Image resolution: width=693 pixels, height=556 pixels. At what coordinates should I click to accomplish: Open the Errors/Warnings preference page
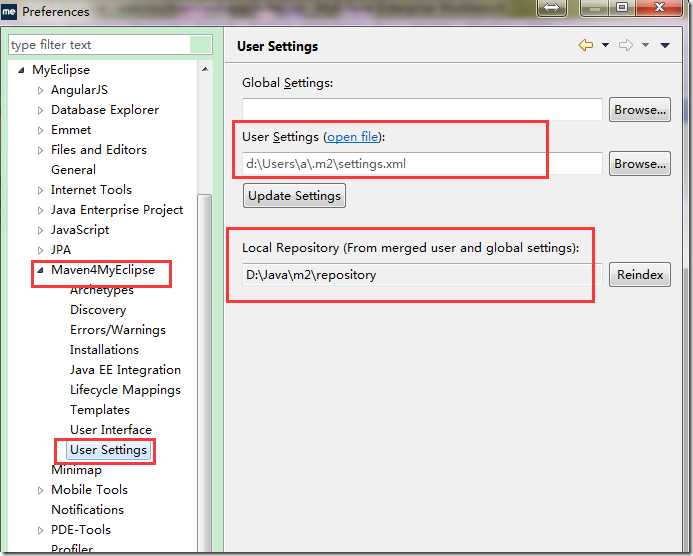118,330
